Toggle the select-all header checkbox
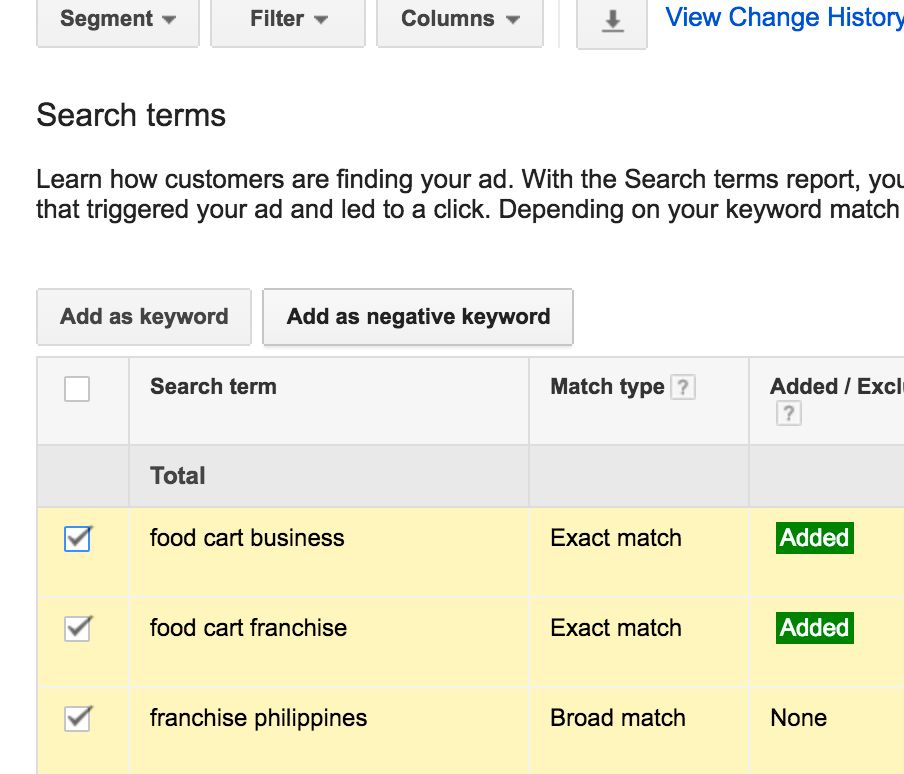904x774 pixels. tap(77, 388)
